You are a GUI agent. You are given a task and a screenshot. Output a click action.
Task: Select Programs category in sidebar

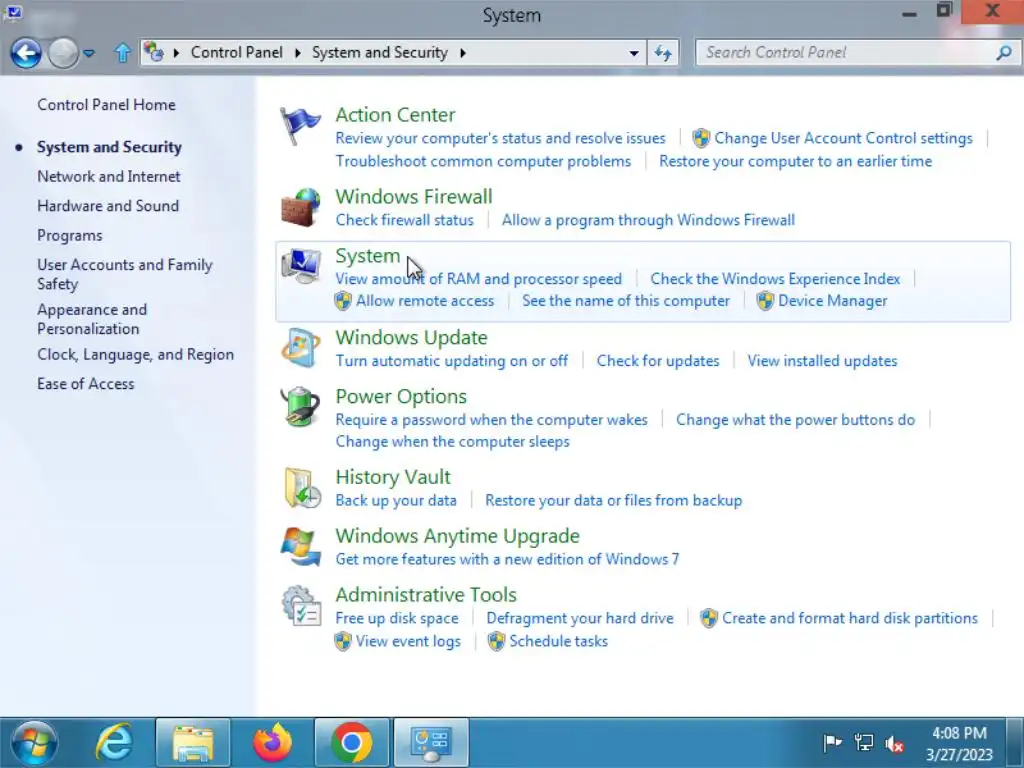point(70,235)
